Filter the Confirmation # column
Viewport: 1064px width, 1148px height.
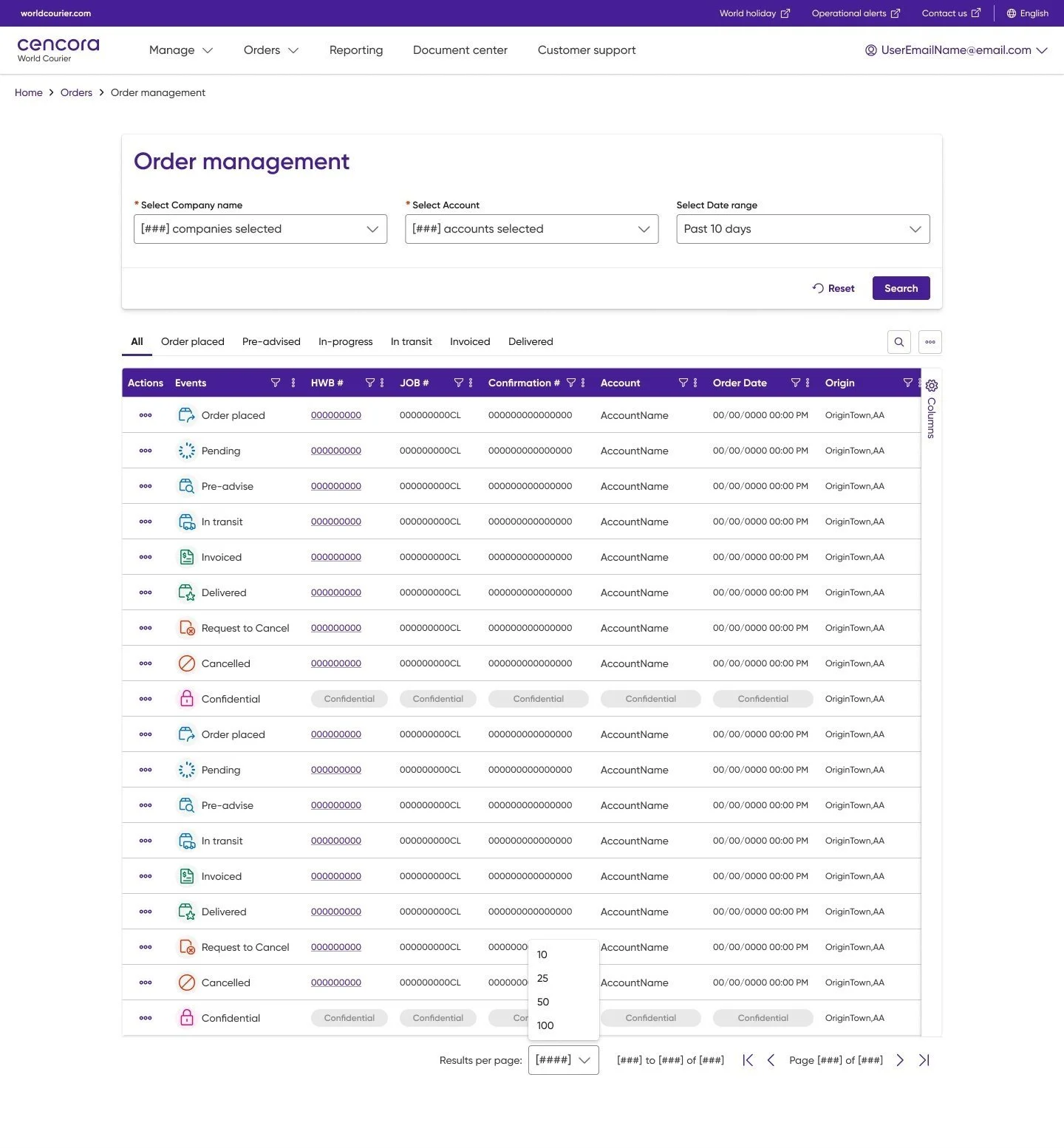(570, 383)
